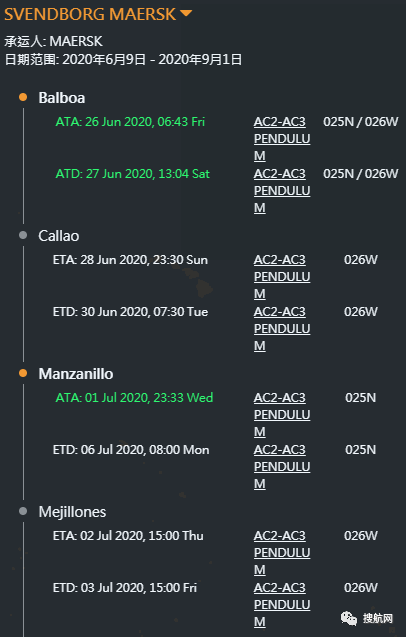The width and height of the screenshot is (406, 637).
Task: Select the Balboa port name
Action: 62,98
